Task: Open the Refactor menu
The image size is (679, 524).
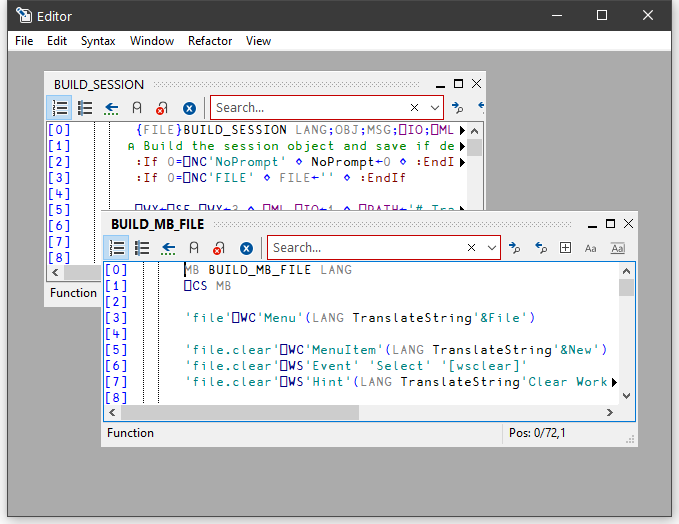Action: pyautogui.click(x=209, y=41)
